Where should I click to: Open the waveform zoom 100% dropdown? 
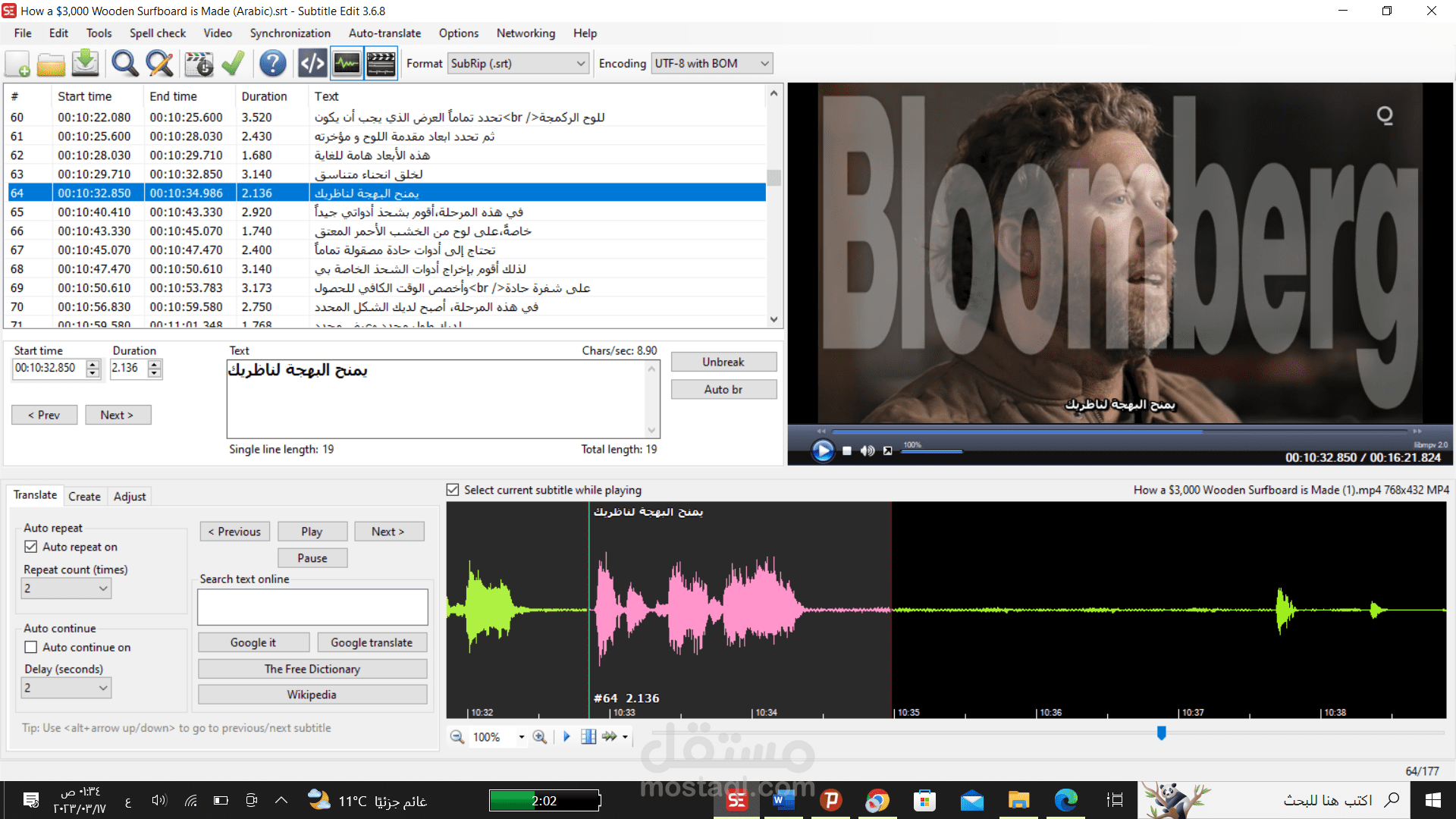tap(521, 737)
